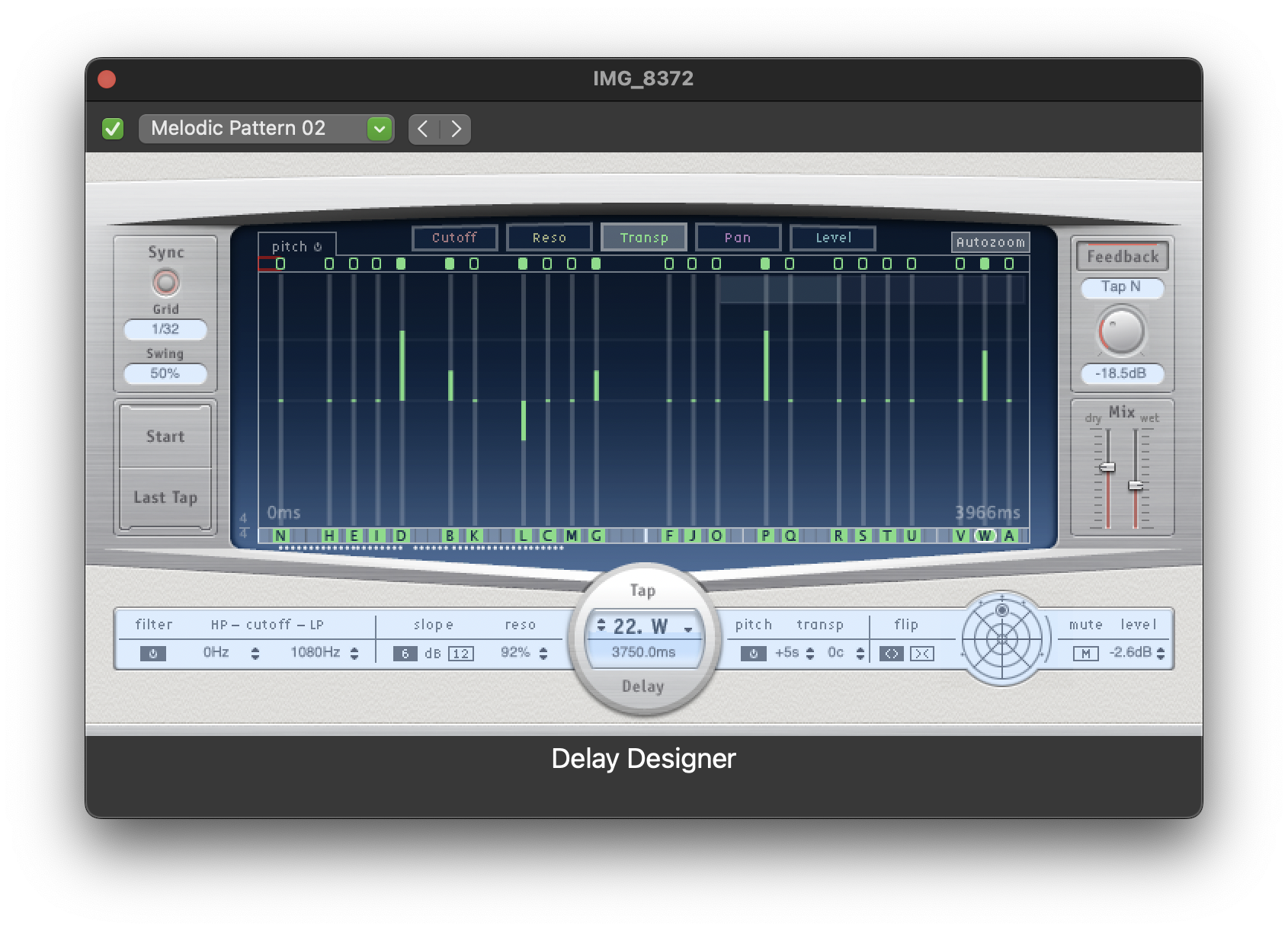
Task: Click the -18.5dB feedback value field
Action: point(1121,373)
